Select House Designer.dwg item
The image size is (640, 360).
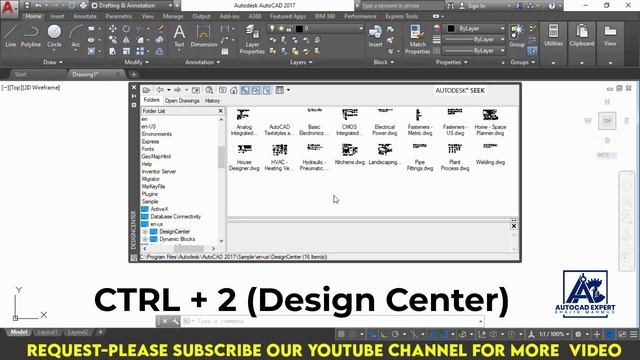coord(244,157)
